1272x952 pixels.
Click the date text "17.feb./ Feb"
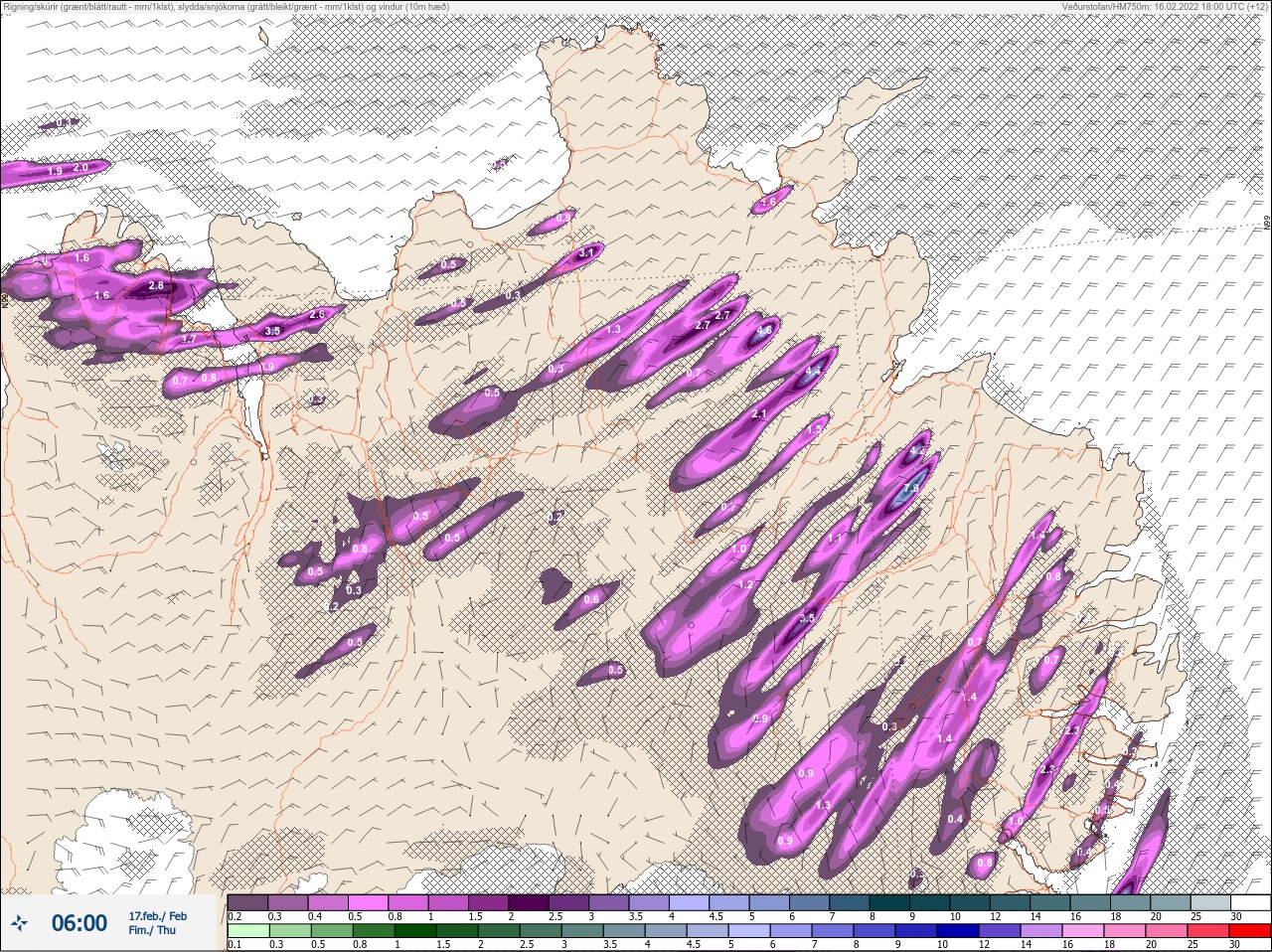[x=157, y=915]
